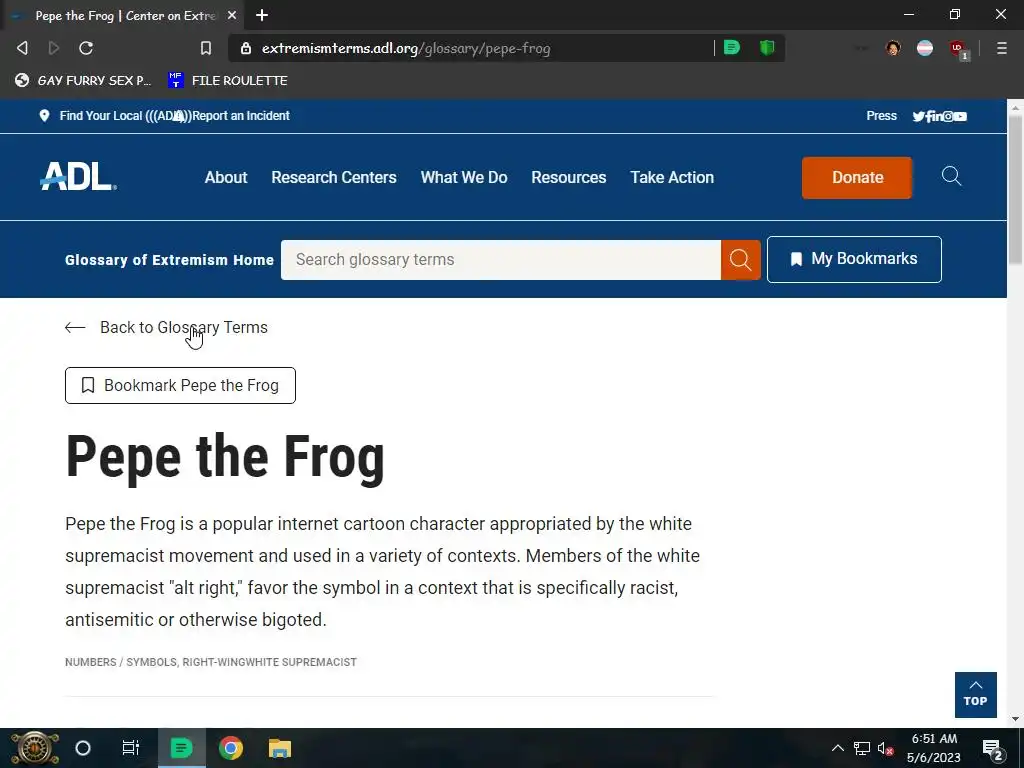The width and height of the screenshot is (1024, 768).
Task: Open the notification center icon
Action: click(x=993, y=749)
